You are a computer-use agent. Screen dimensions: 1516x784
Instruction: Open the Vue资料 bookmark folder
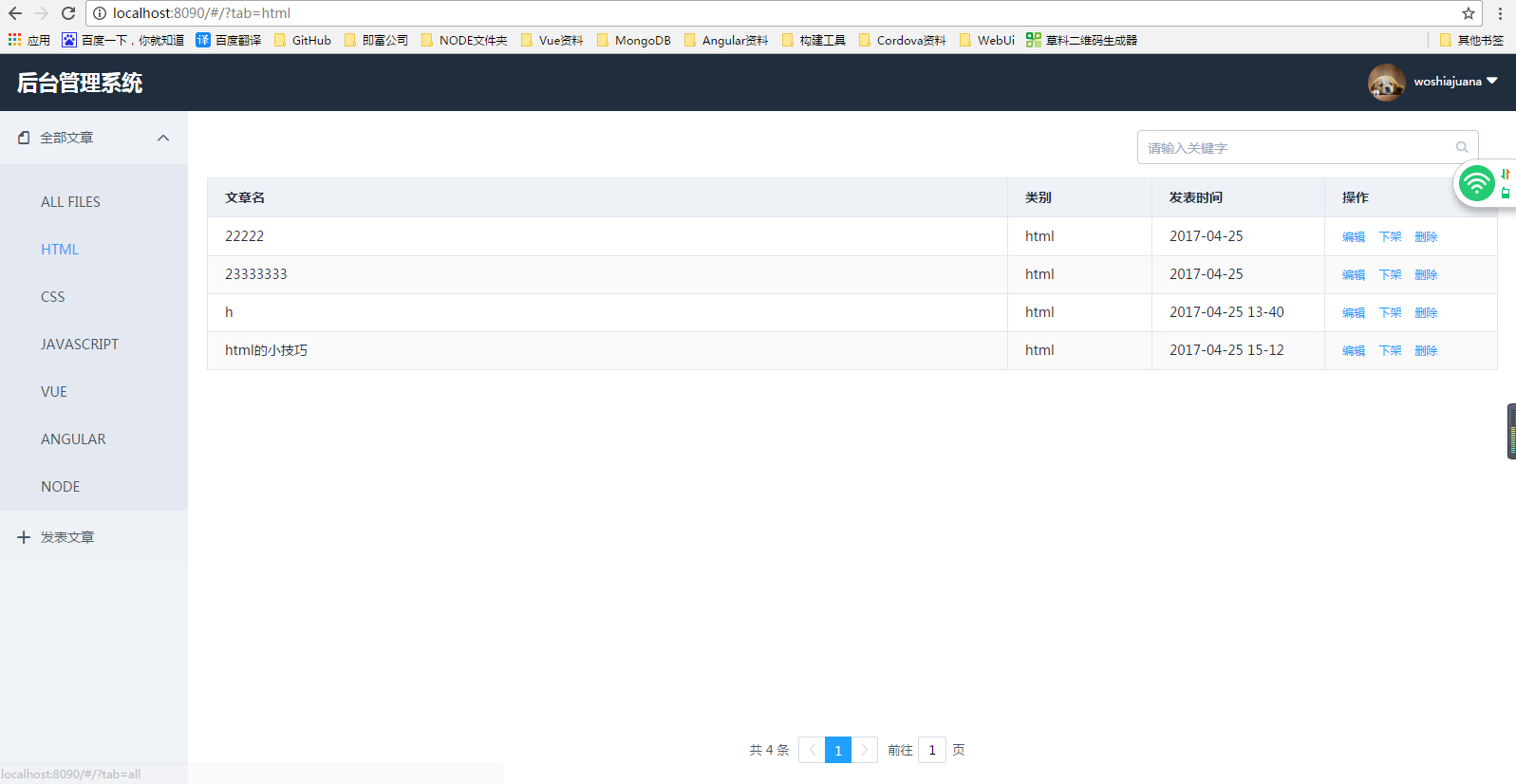tap(552, 40)
